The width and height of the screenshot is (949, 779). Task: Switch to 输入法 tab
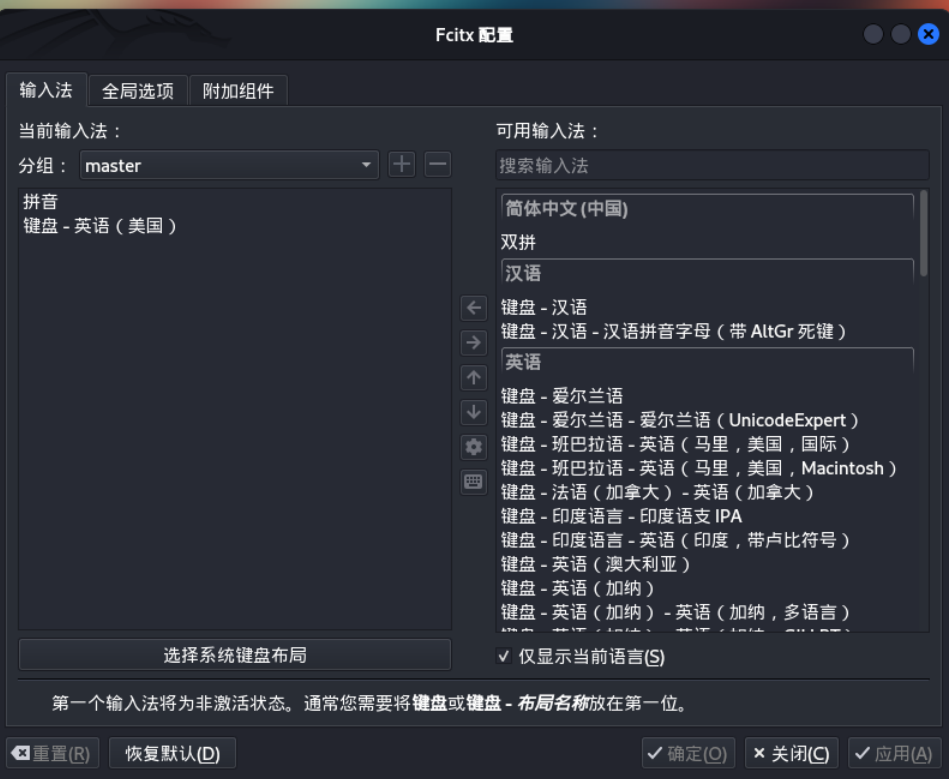tap(46, 90)
